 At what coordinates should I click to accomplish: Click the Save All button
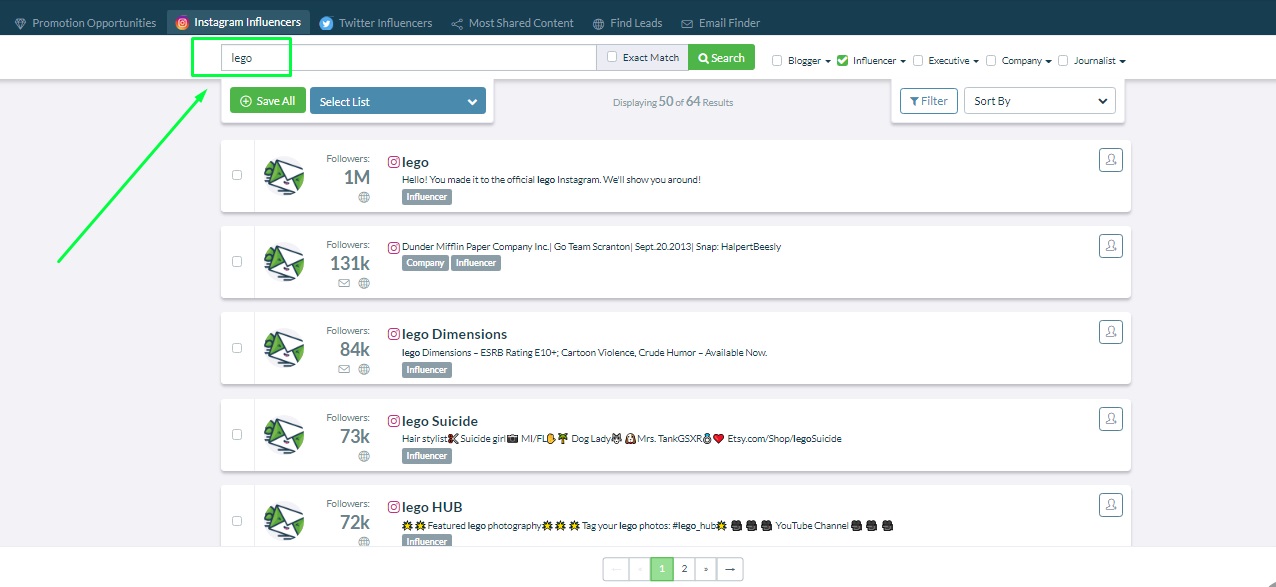coord(268,101)
